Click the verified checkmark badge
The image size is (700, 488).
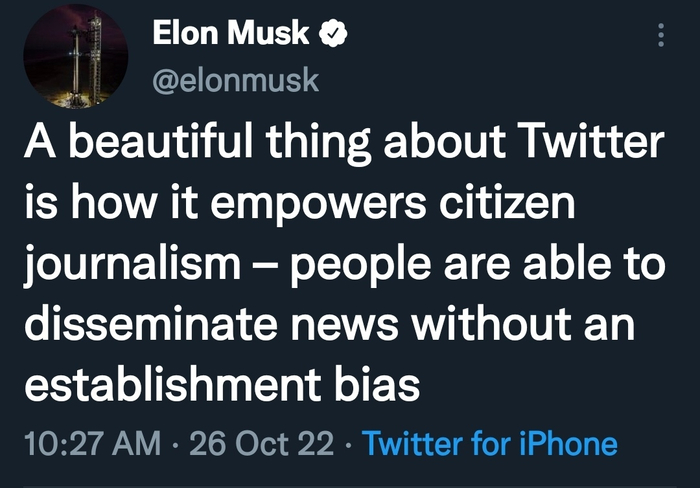pyautogui.click(x=333, y=35)
